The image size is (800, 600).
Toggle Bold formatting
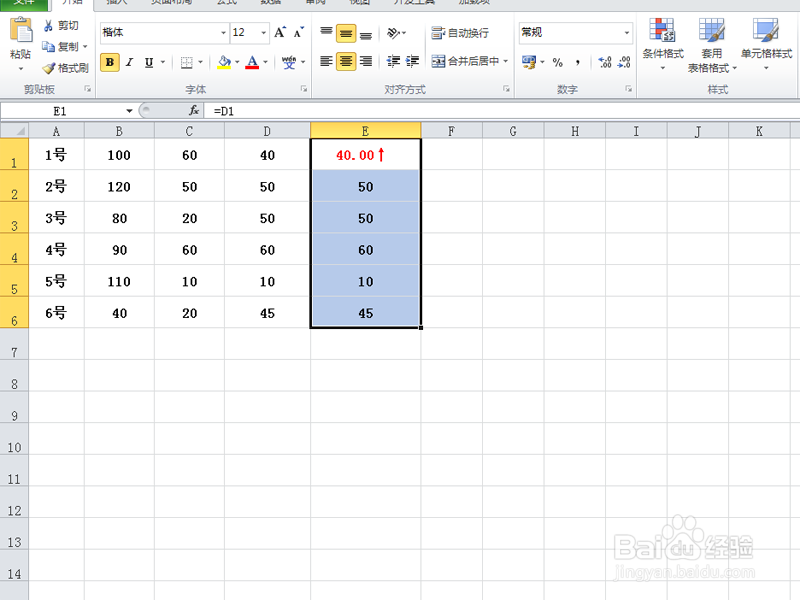tap(110, 62)
